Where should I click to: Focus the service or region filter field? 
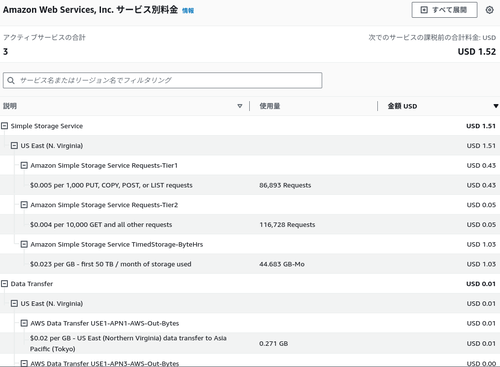pos(162,80)
